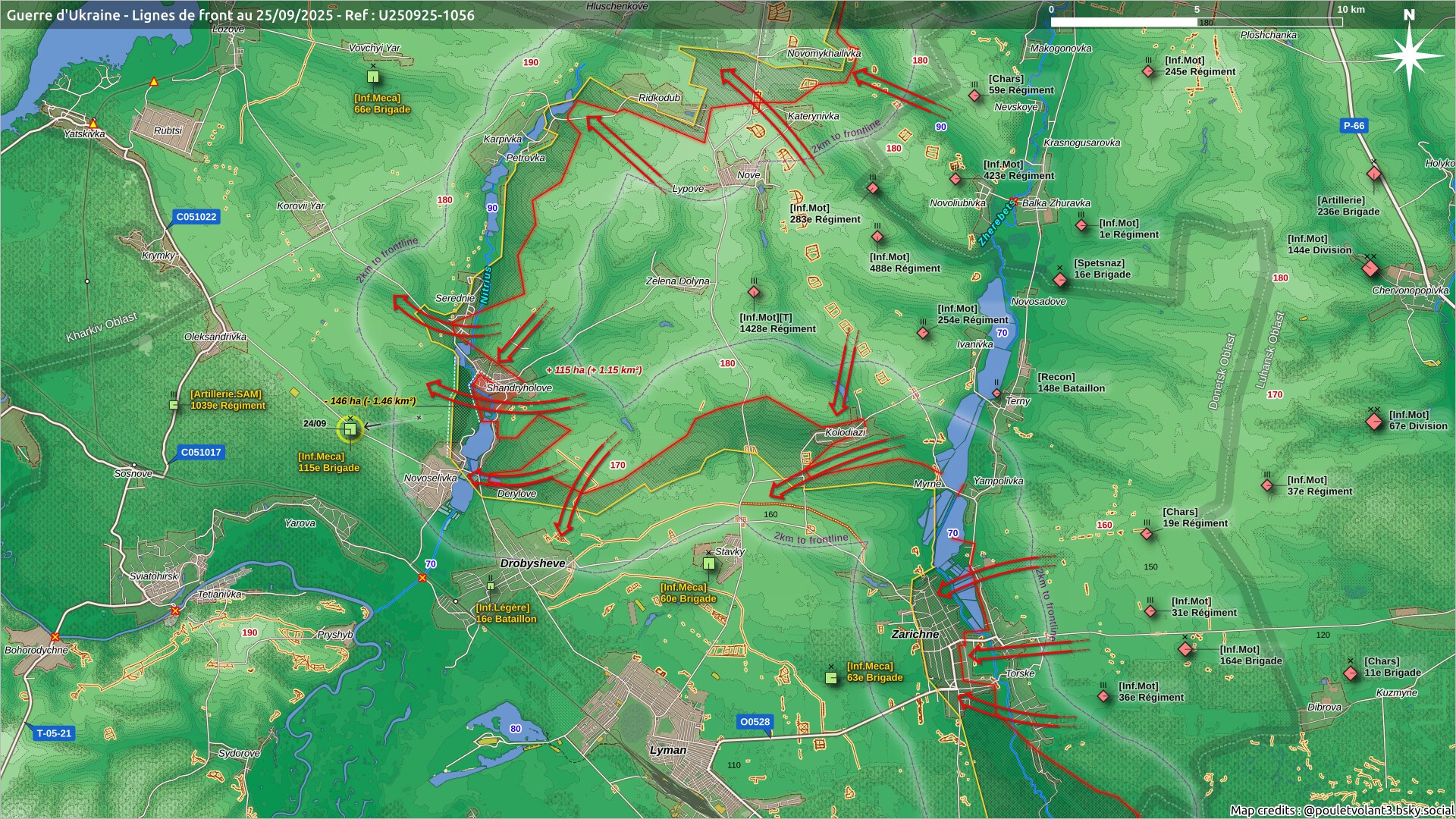Click the 11e Brigade tank unit marker

tap(1351, 673)
